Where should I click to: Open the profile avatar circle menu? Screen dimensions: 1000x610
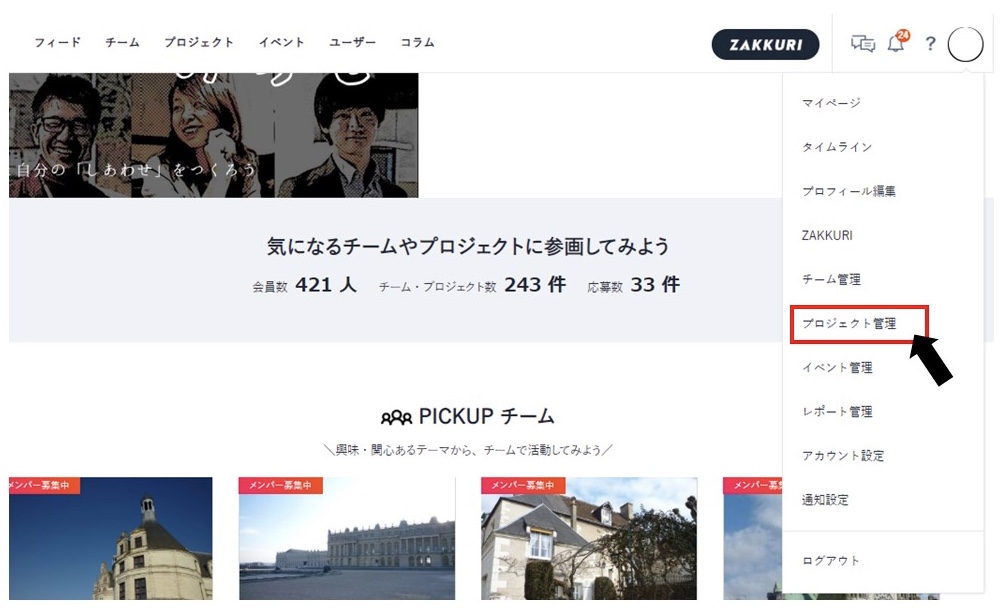[963, 44]
